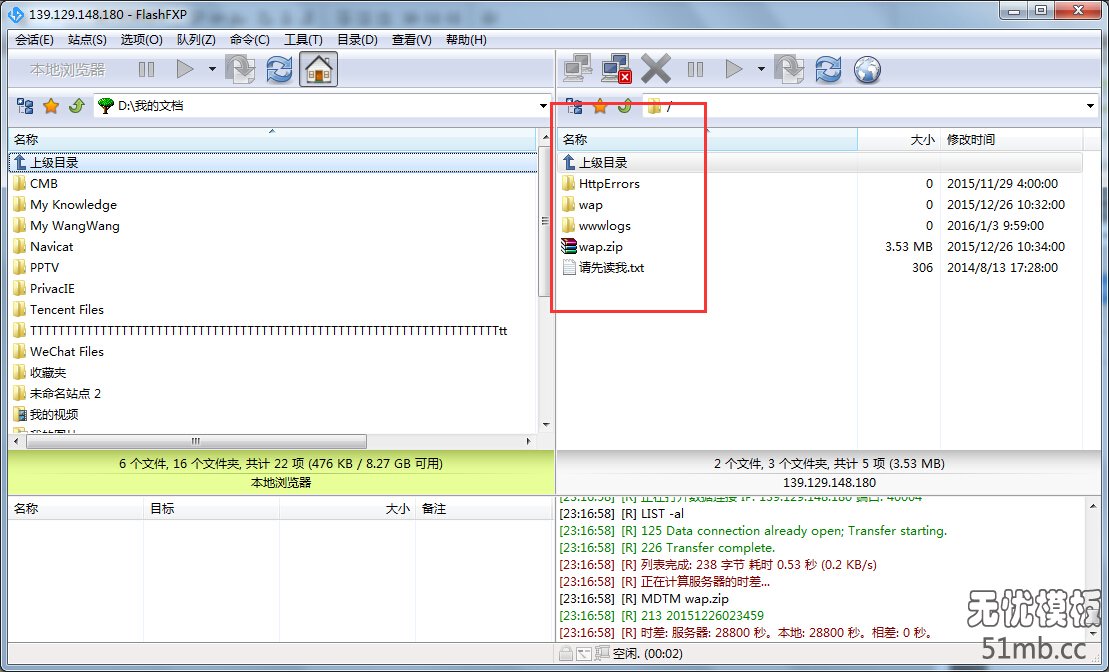Click the remote folder tree icon

[x=574, y=106]
